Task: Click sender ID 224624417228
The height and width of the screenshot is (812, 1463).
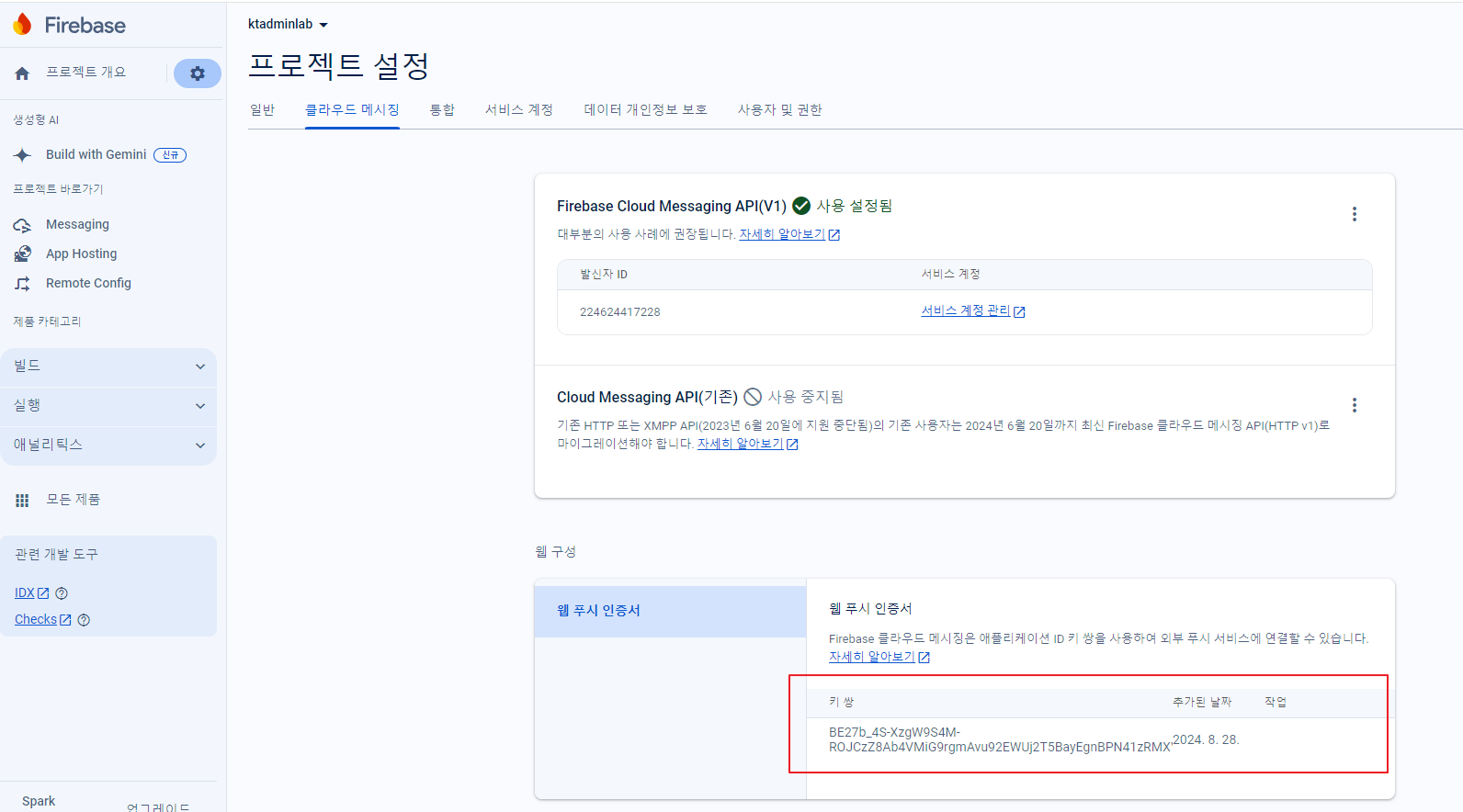Action: click(x=620, y=312)
